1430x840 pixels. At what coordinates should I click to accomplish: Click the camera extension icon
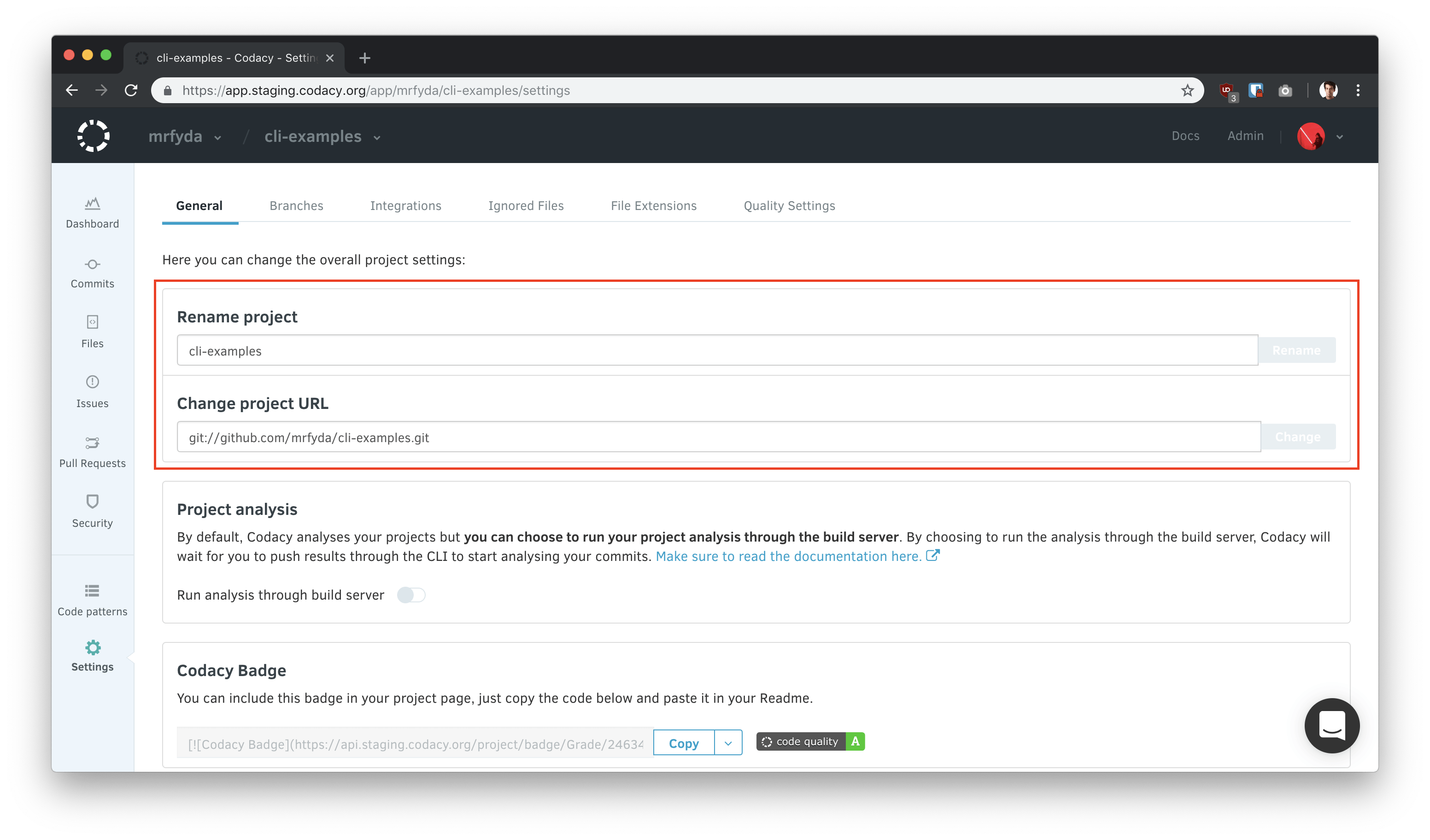(1285, 91)
